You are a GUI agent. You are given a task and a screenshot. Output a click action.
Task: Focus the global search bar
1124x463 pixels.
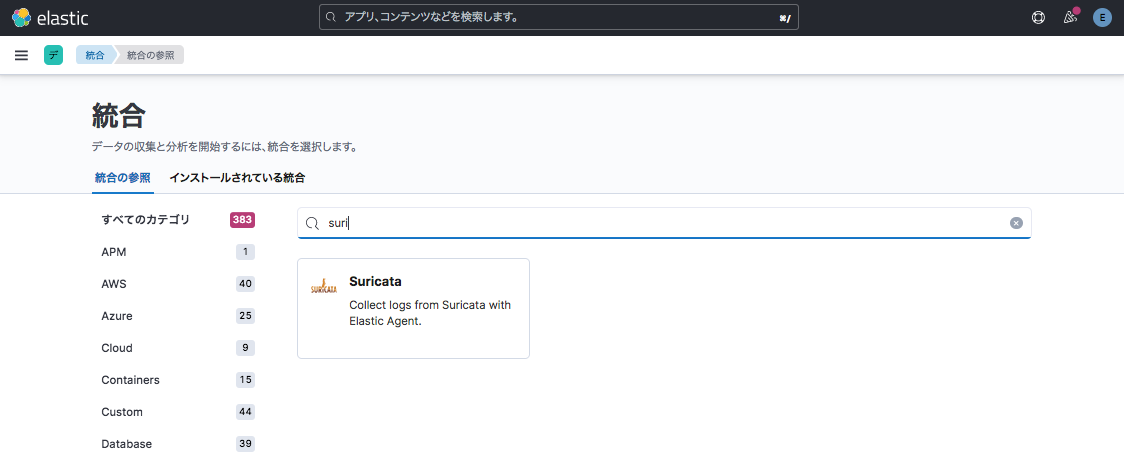[x=558, y=17]
